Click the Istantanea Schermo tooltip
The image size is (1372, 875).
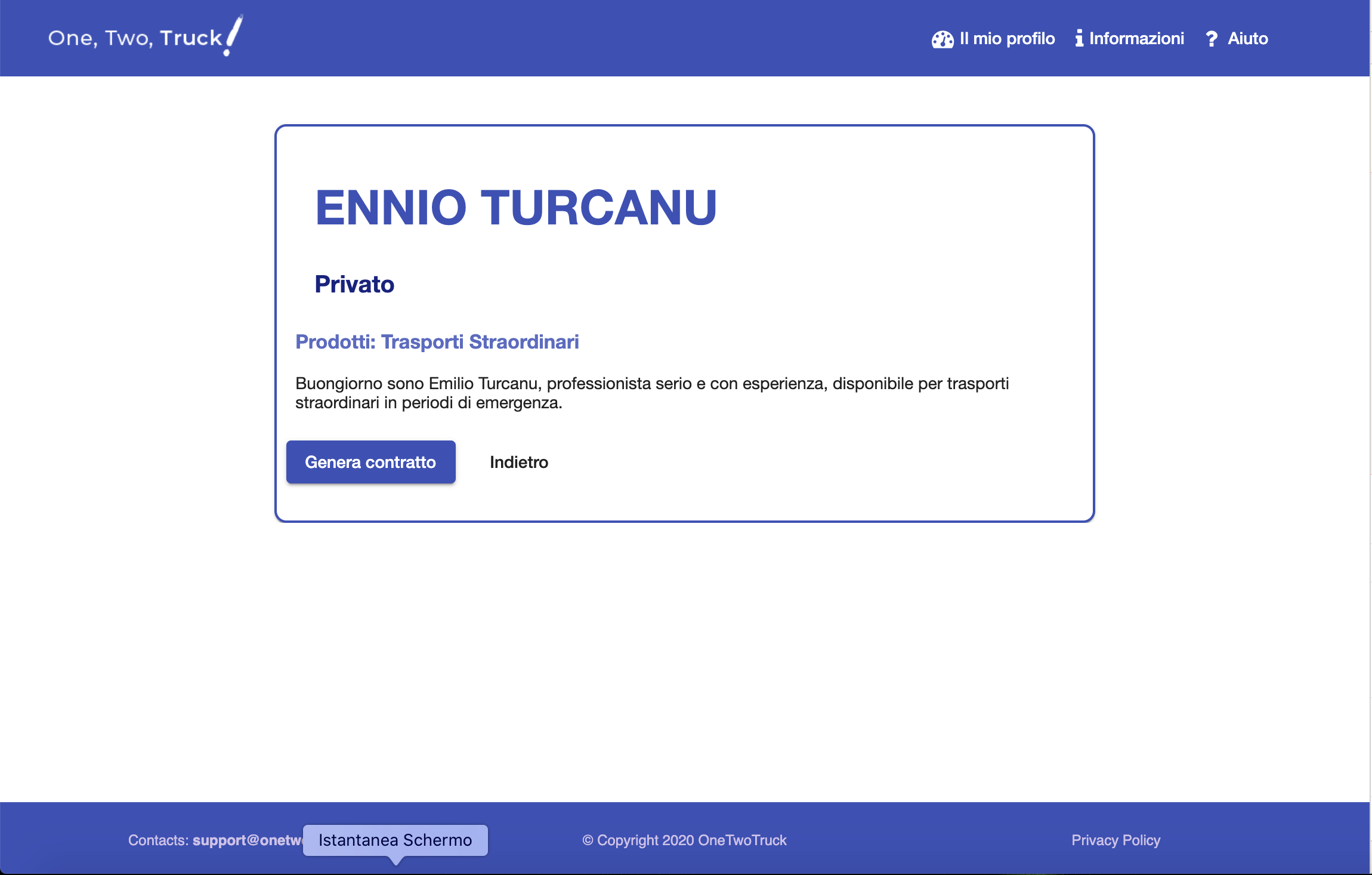[395, 840]
